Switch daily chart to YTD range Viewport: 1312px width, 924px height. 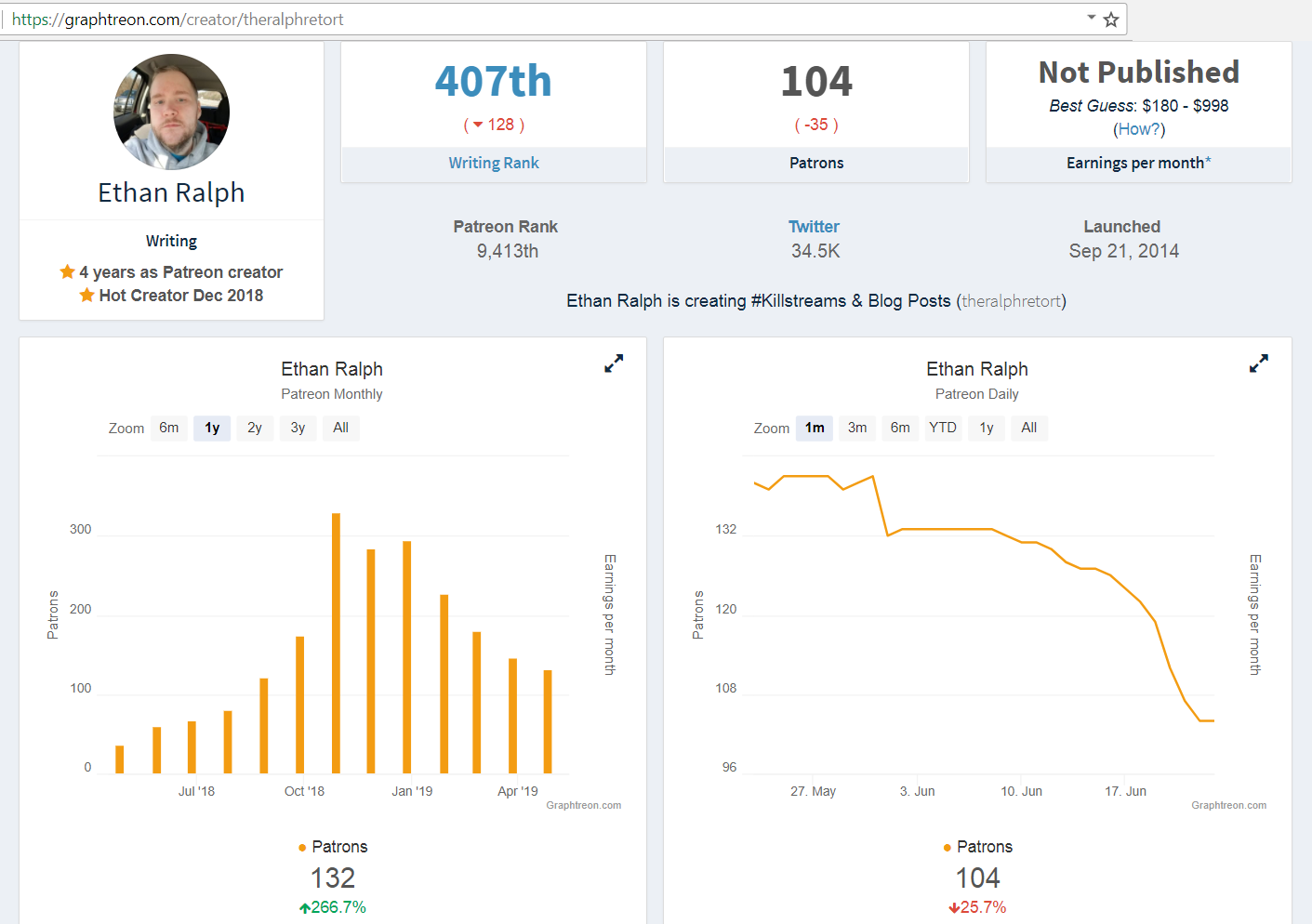pos(943,428)
